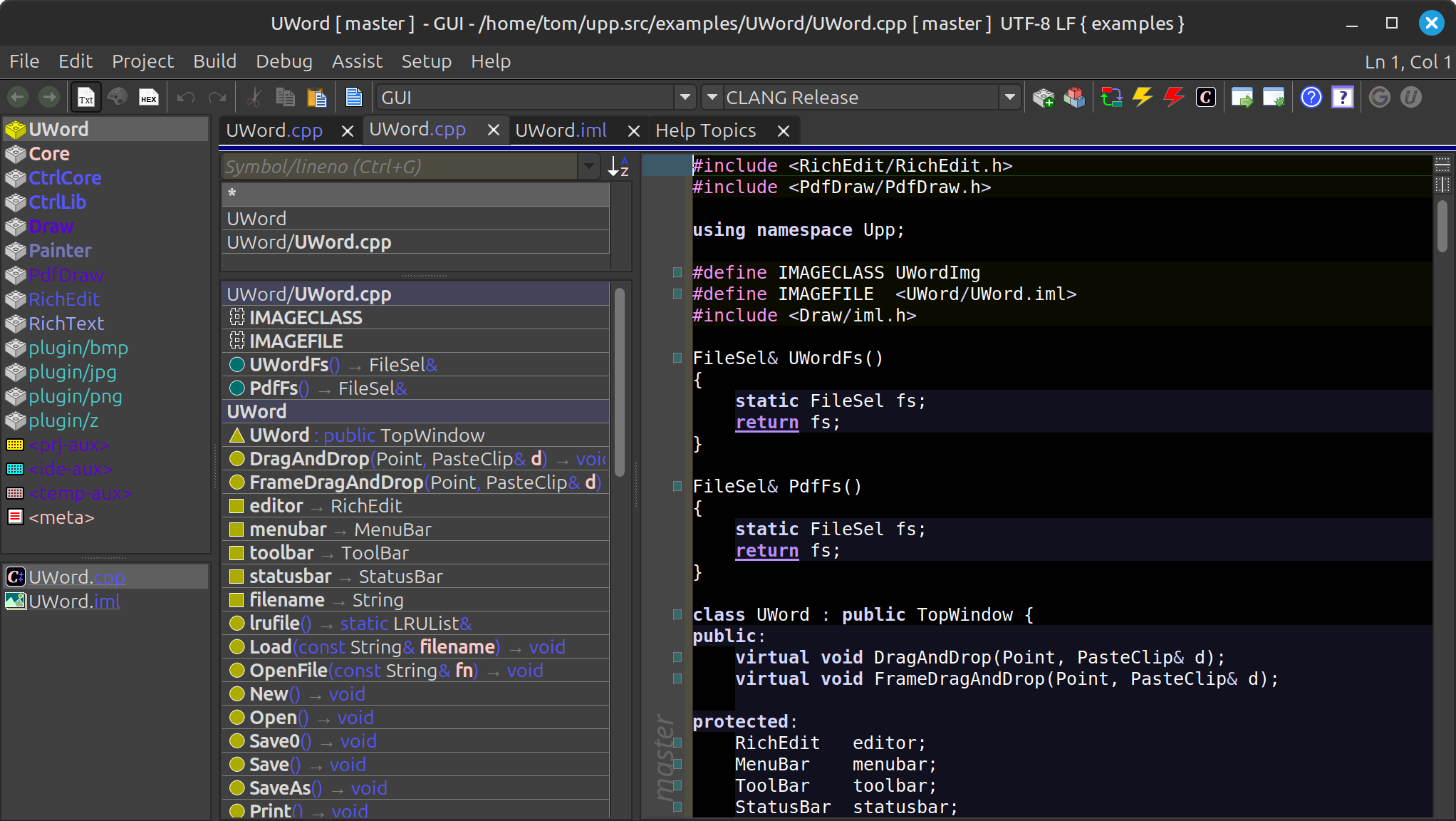Select the RichEdit package

click(x=105, y=299)
